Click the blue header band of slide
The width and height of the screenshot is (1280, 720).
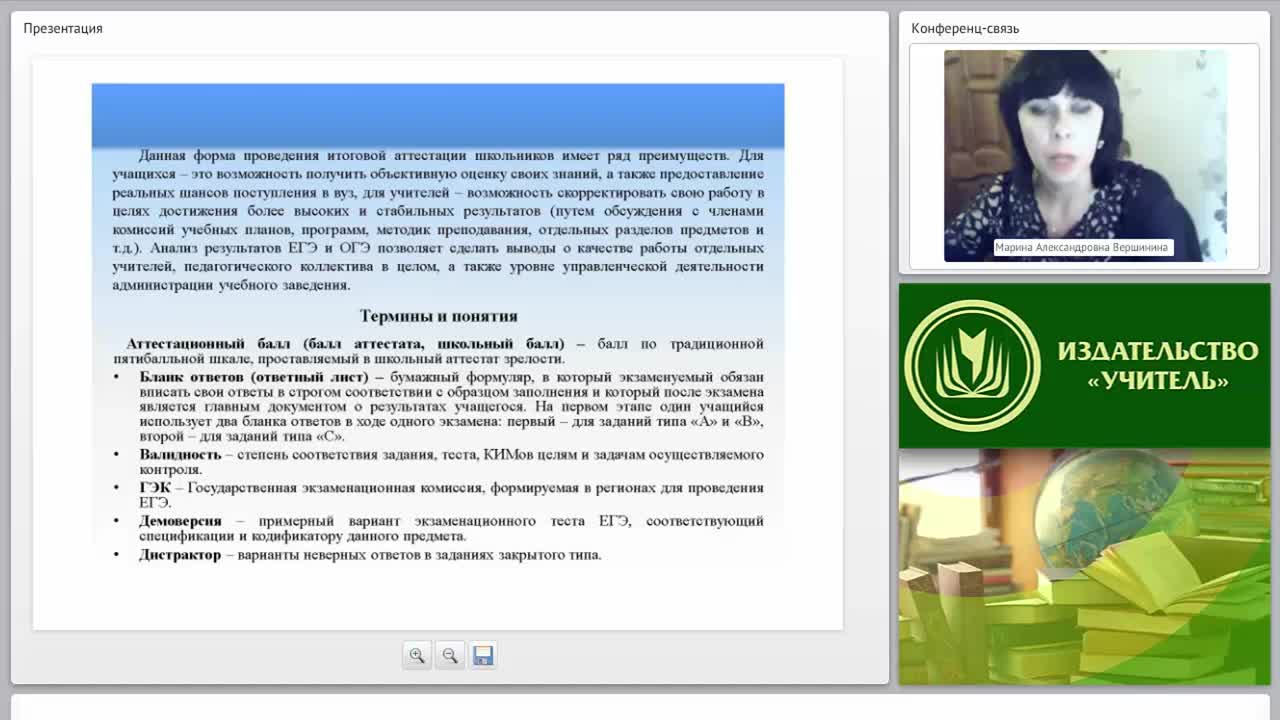438,114
